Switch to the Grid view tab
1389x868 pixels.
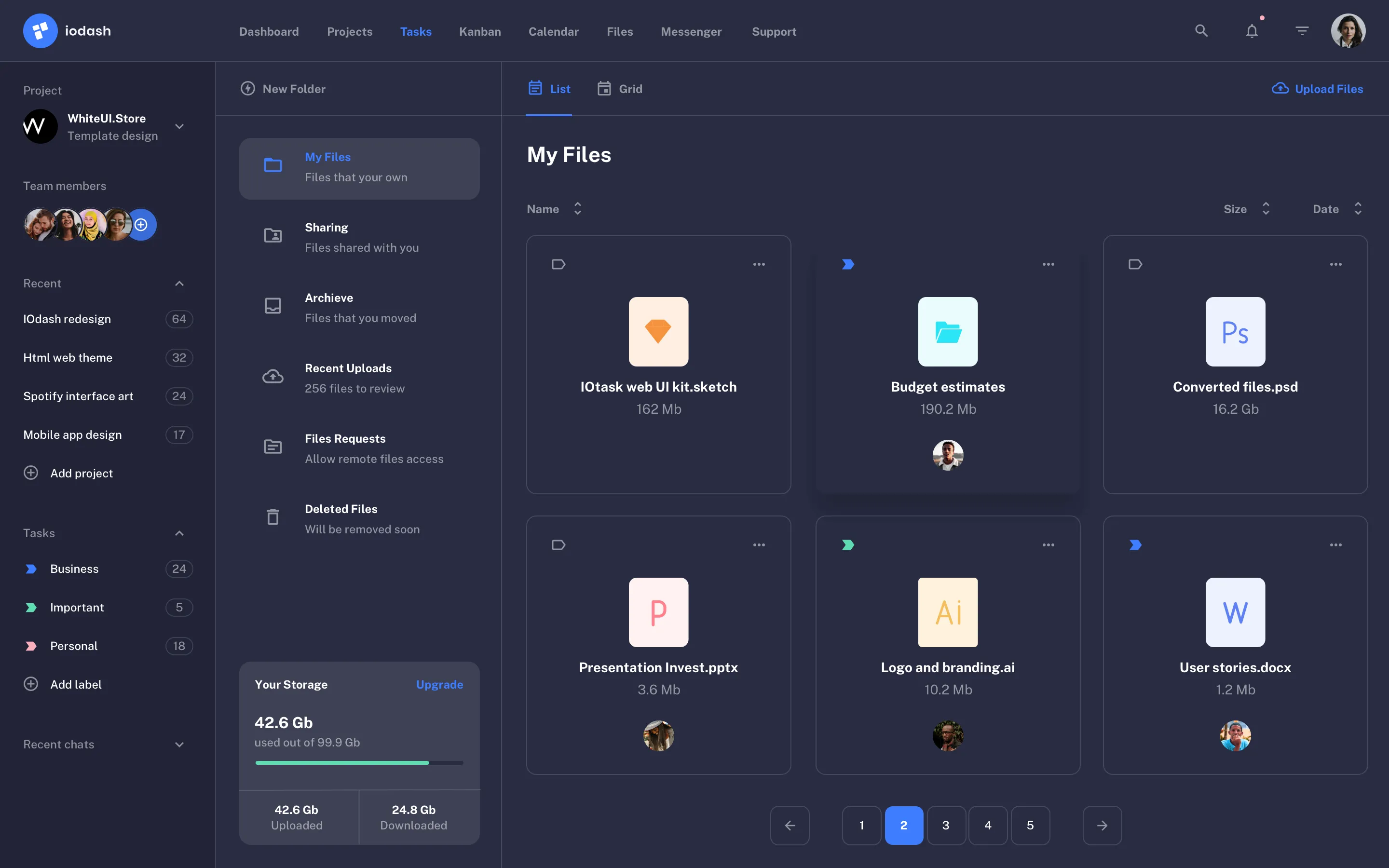coord(619,88)
